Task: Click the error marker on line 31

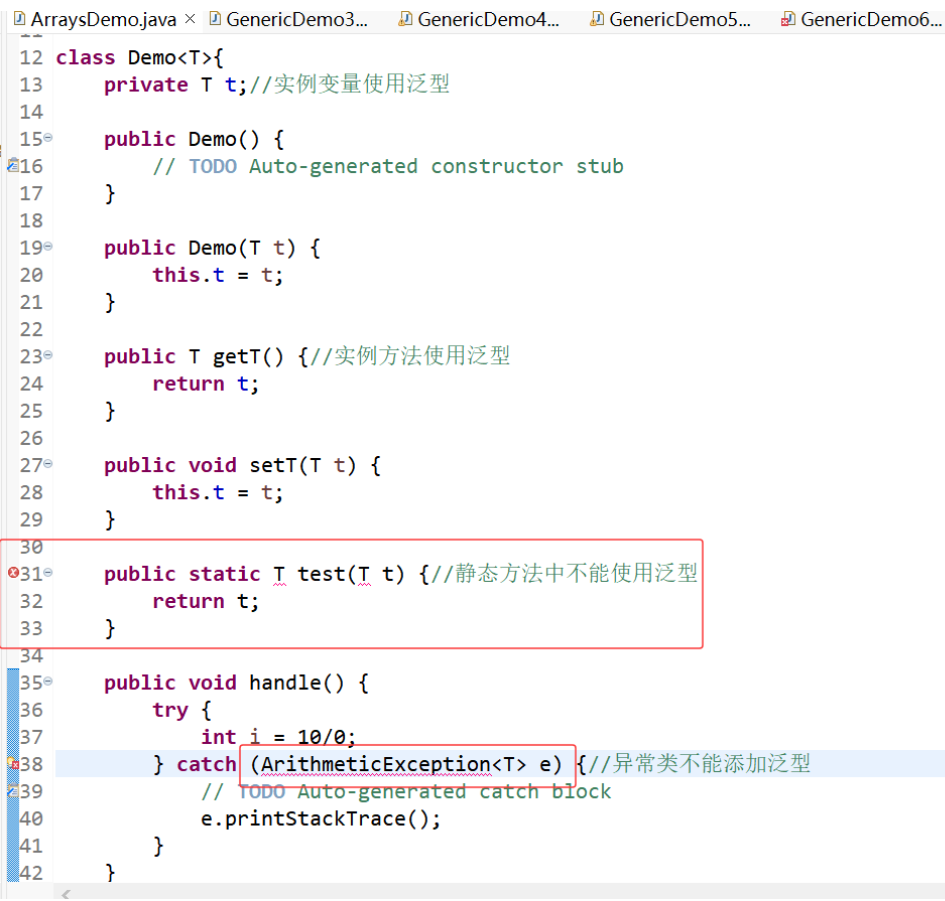Action: [x=13, y=573]
